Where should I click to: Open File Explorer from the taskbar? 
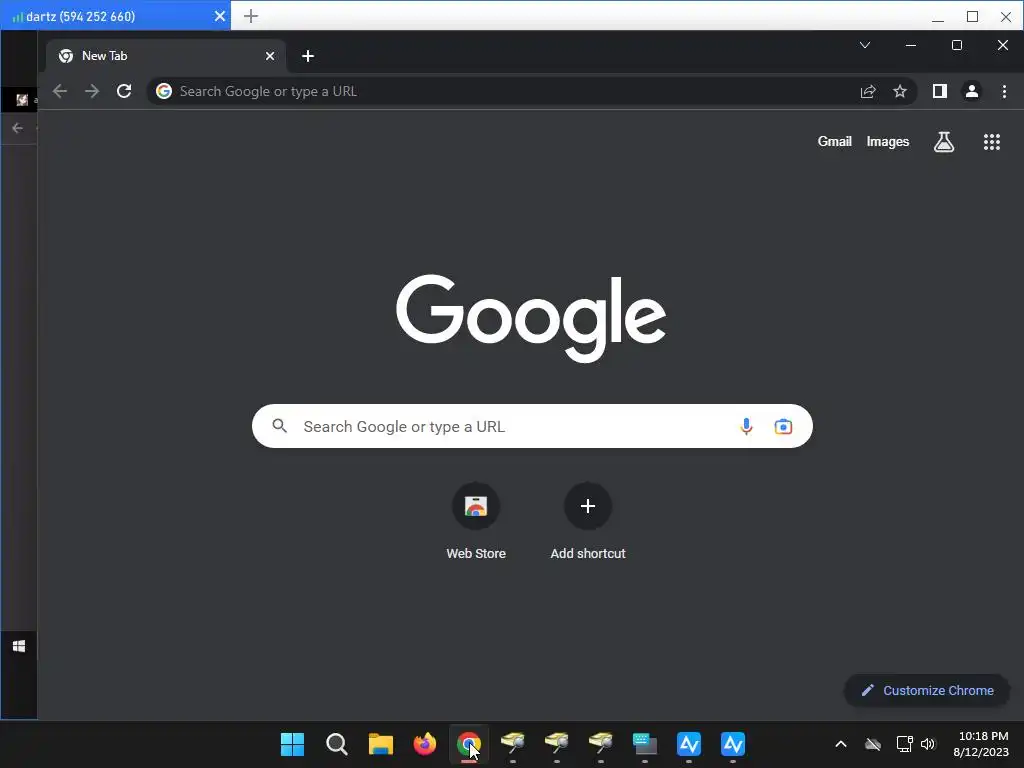pyautogui.click(x=381, y=744)
